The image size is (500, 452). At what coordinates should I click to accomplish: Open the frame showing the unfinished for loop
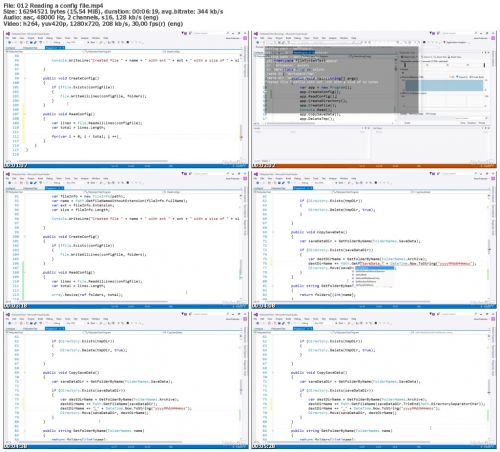tap(126, 99)
